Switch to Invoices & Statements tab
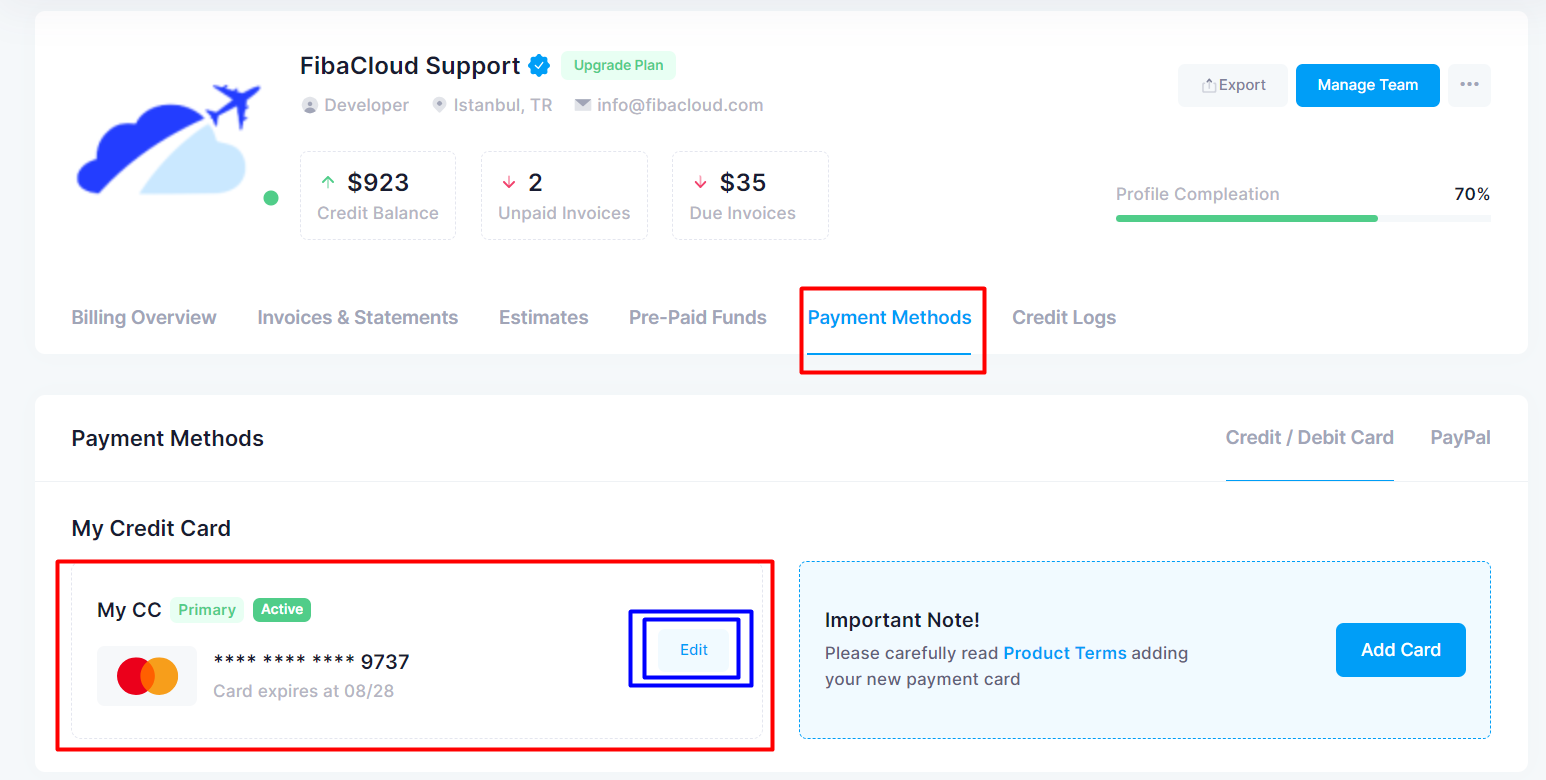Image resolution: width=1546 pixels, height=780 pixels. click(357, 317)
